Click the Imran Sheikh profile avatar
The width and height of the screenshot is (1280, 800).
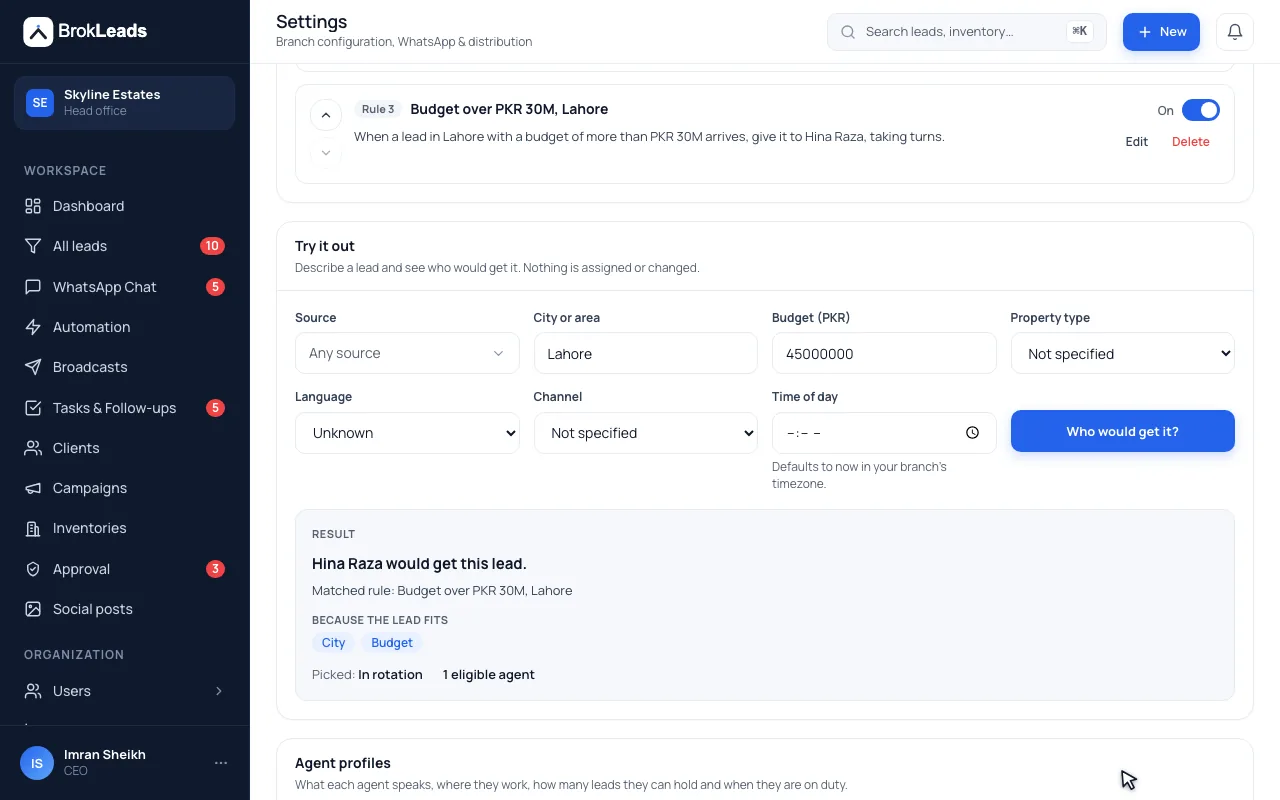click(37, 763)
